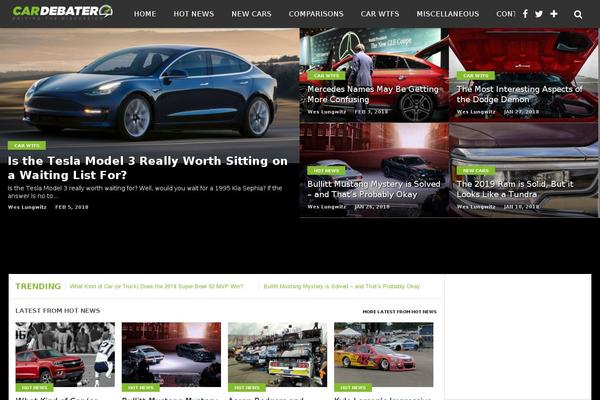
Task: Click the CarDebater logo
Action: [x=62, y=11]
